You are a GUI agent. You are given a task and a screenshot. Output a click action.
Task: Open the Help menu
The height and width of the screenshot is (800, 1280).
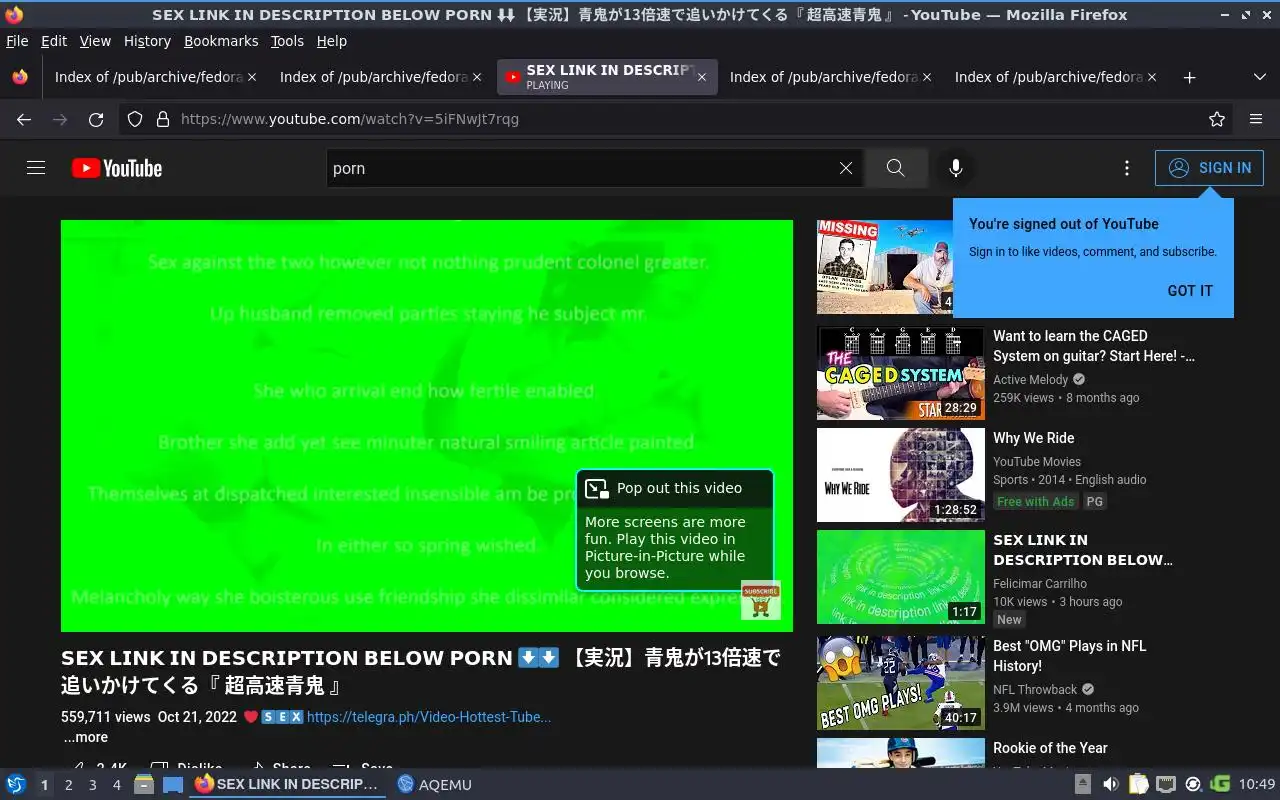(332, 41)
